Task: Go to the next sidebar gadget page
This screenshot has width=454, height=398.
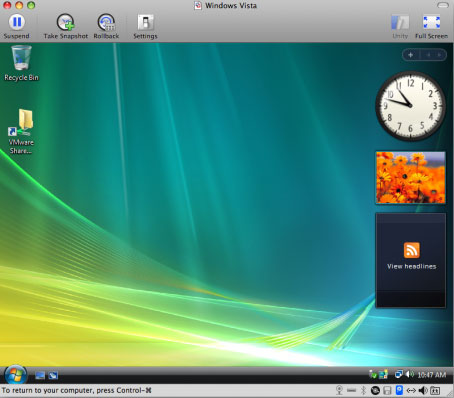Action: coord(440,55)
